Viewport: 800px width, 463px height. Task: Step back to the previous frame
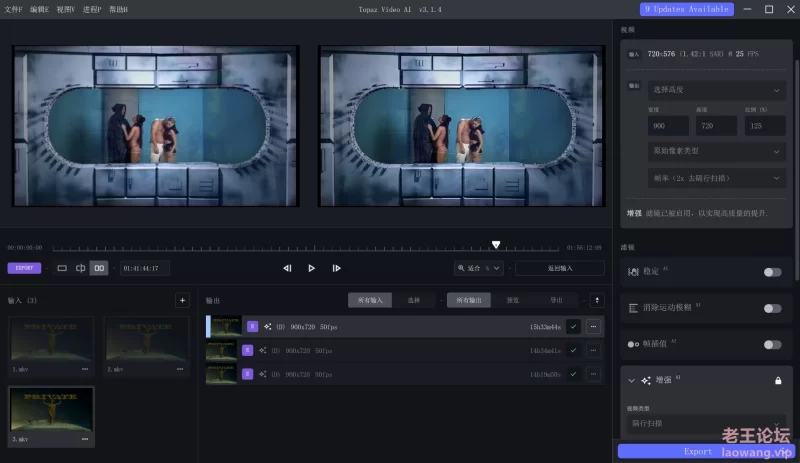click(x=287, y=268)
